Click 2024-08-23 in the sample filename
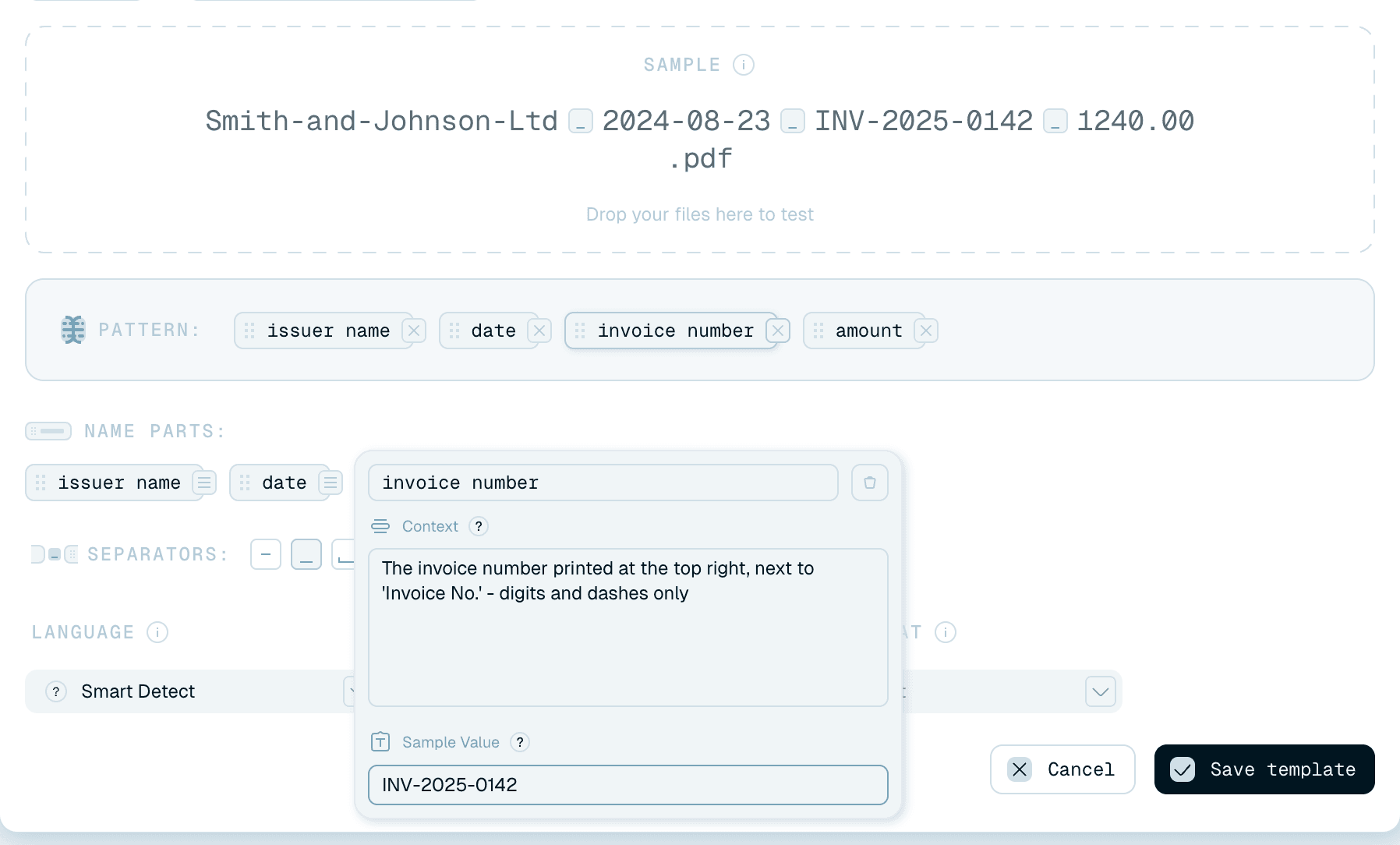This screenshot has height=845, width=1400. click(x=687, y=121)
